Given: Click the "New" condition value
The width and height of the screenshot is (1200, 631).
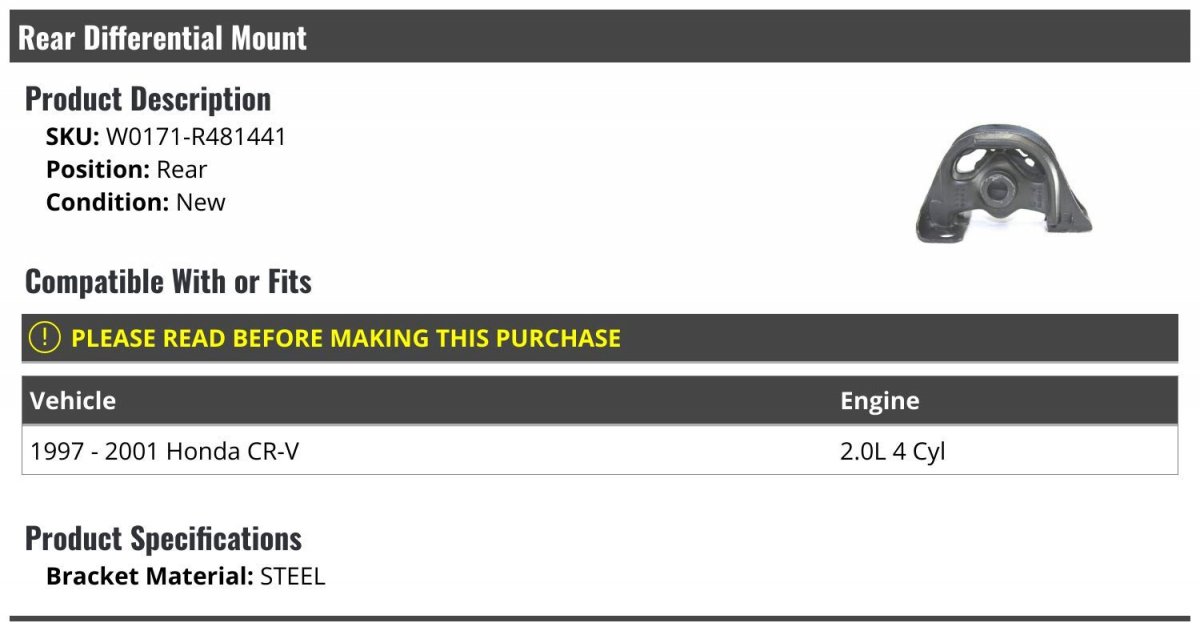Looking at the screenshot, I should pyautogui.click(x=201, y=202).
